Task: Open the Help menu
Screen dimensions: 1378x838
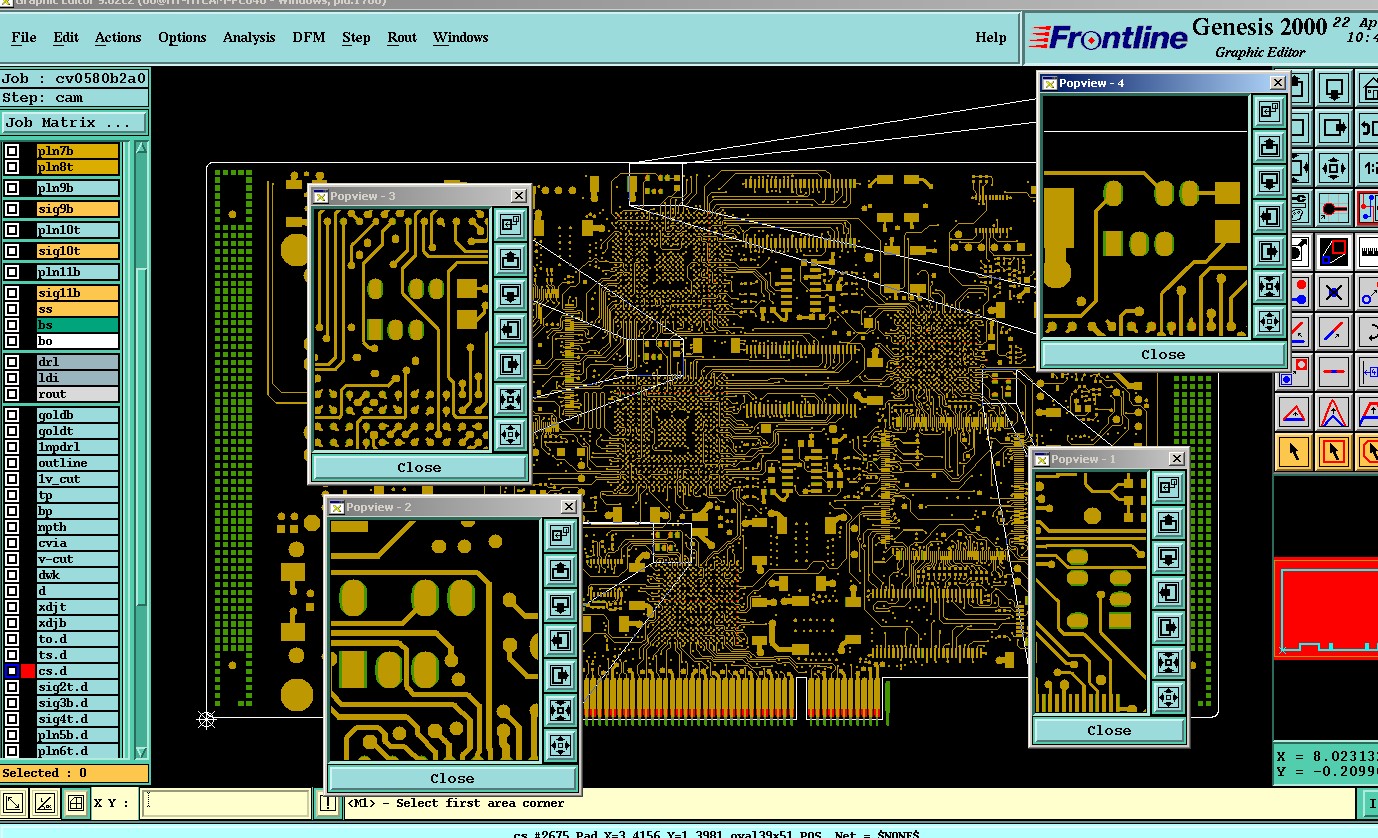Action: coord(991,38)
